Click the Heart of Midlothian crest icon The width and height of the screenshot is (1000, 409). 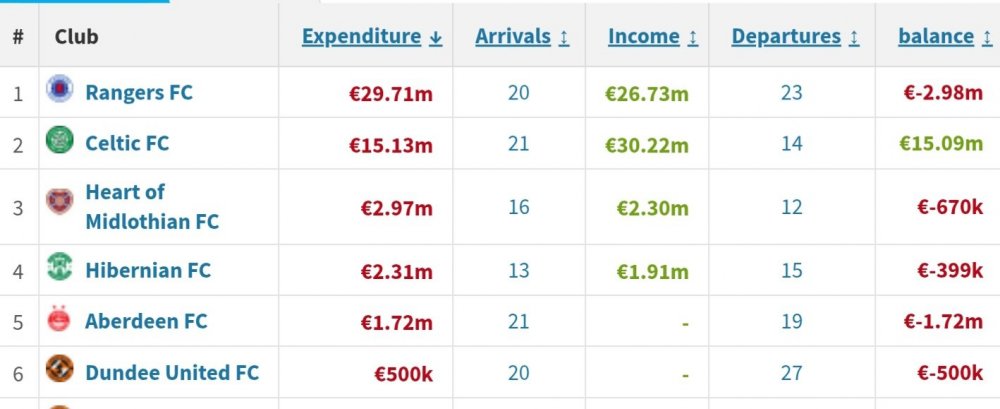[60, 203]
